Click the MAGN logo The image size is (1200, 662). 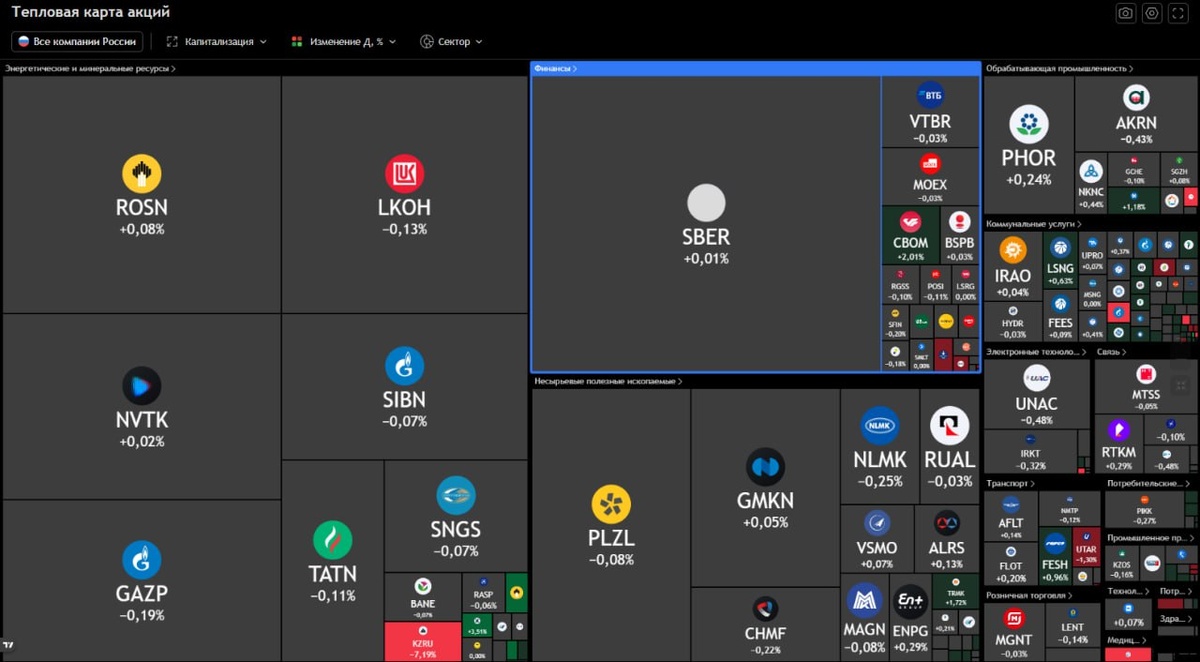[864, 600]
